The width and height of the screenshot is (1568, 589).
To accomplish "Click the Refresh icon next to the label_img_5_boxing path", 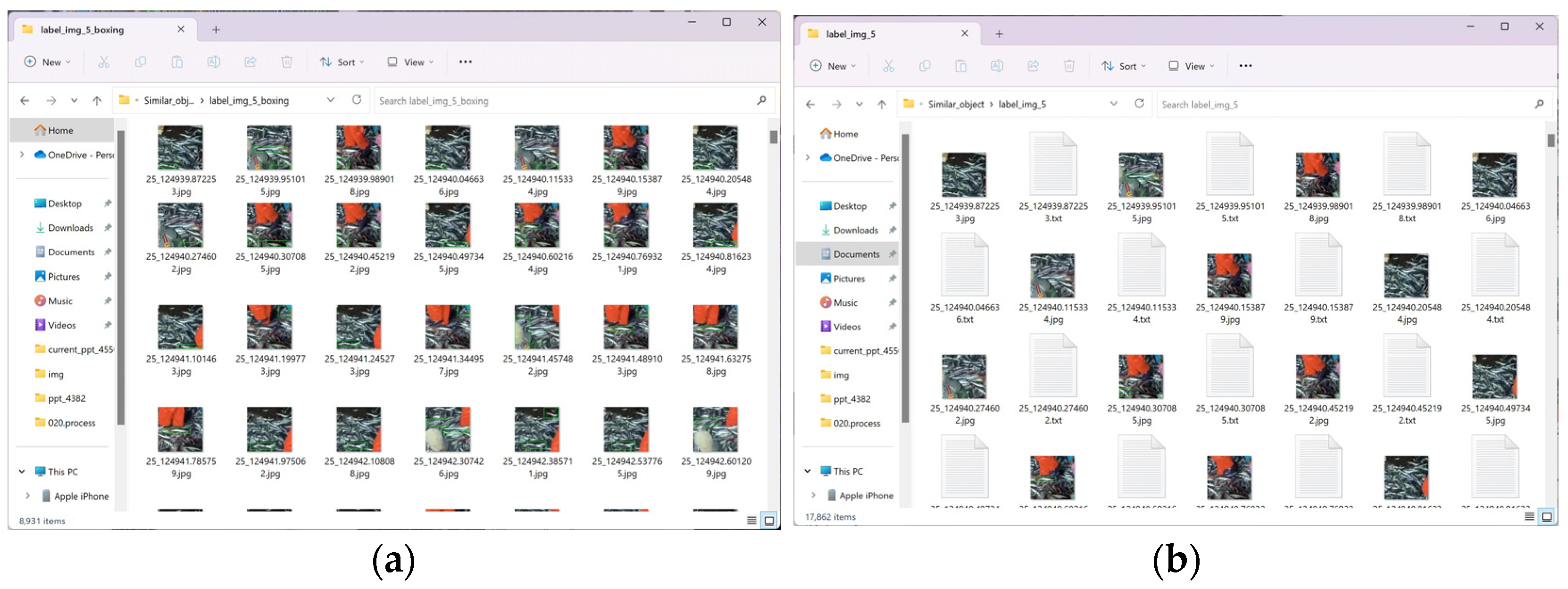I will [x=357, y=100].
